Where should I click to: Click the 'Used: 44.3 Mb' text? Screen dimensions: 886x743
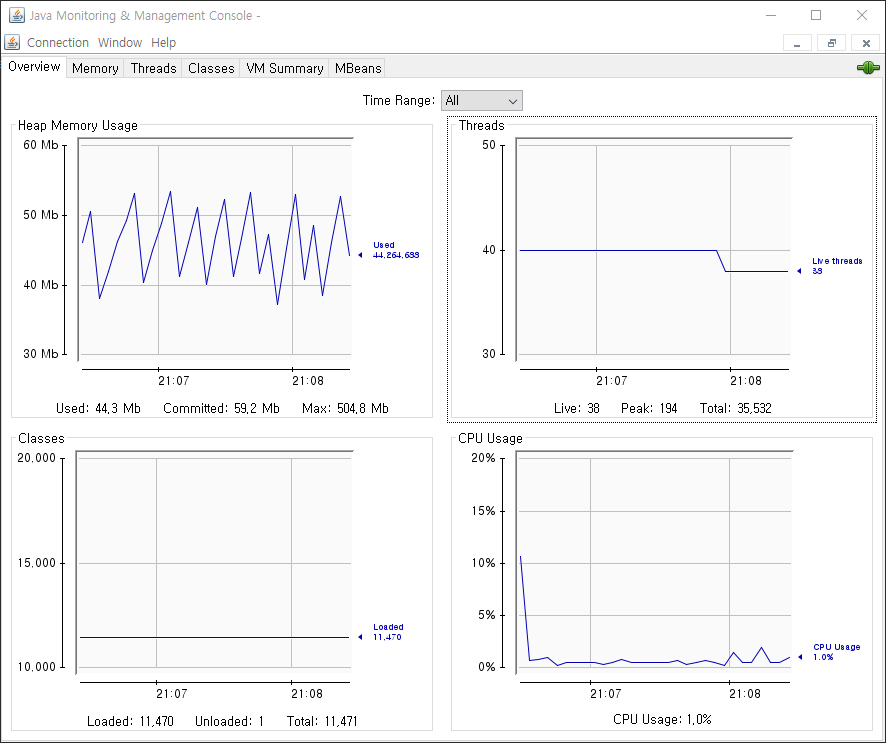98,409
